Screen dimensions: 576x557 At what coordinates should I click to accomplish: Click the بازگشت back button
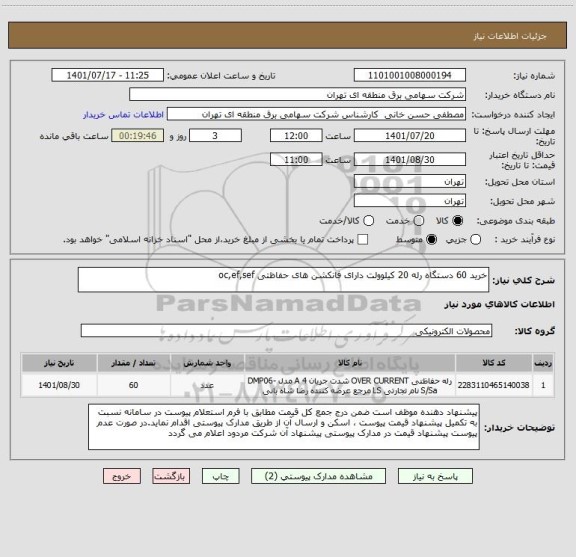tap(171, 476)
